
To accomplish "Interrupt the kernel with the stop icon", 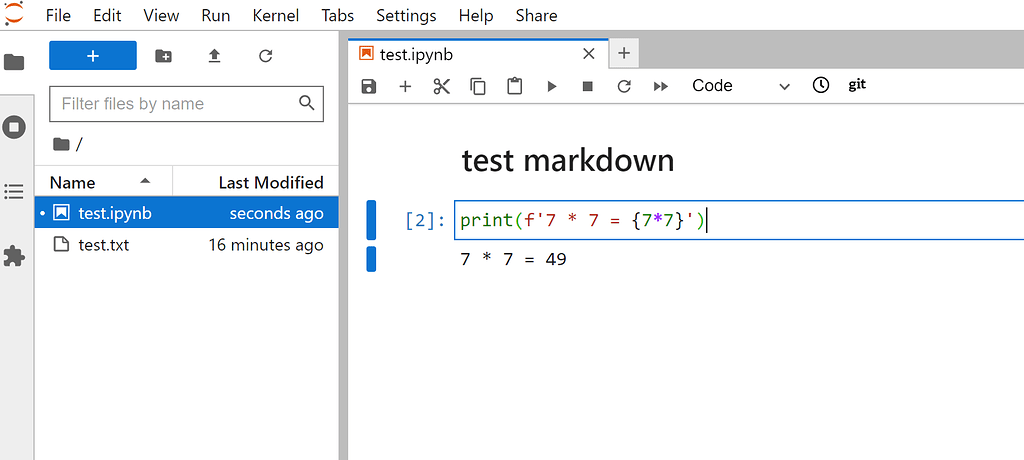I will tap(587, 86).
